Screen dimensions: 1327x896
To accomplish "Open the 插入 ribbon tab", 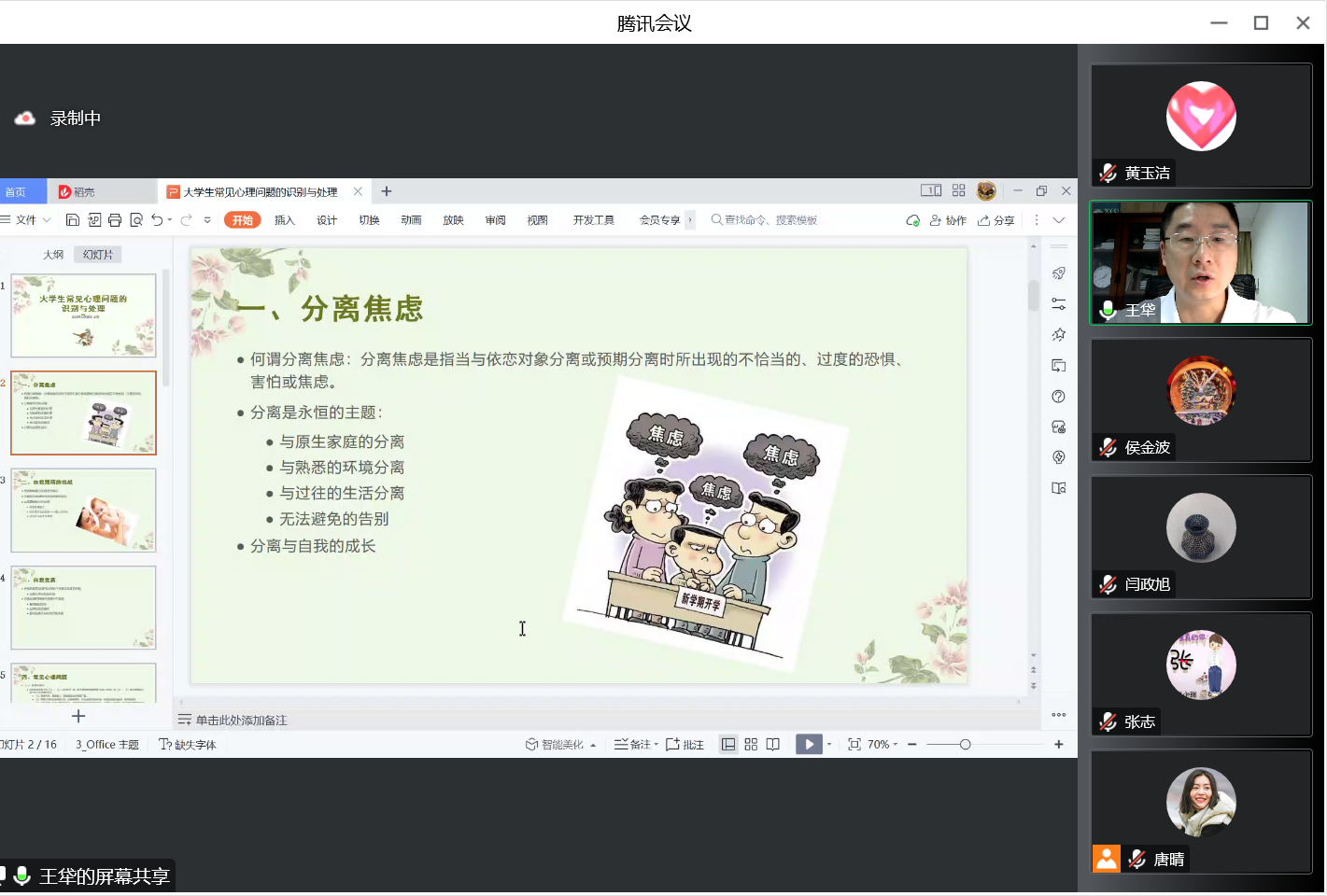I will pos(285,220).
